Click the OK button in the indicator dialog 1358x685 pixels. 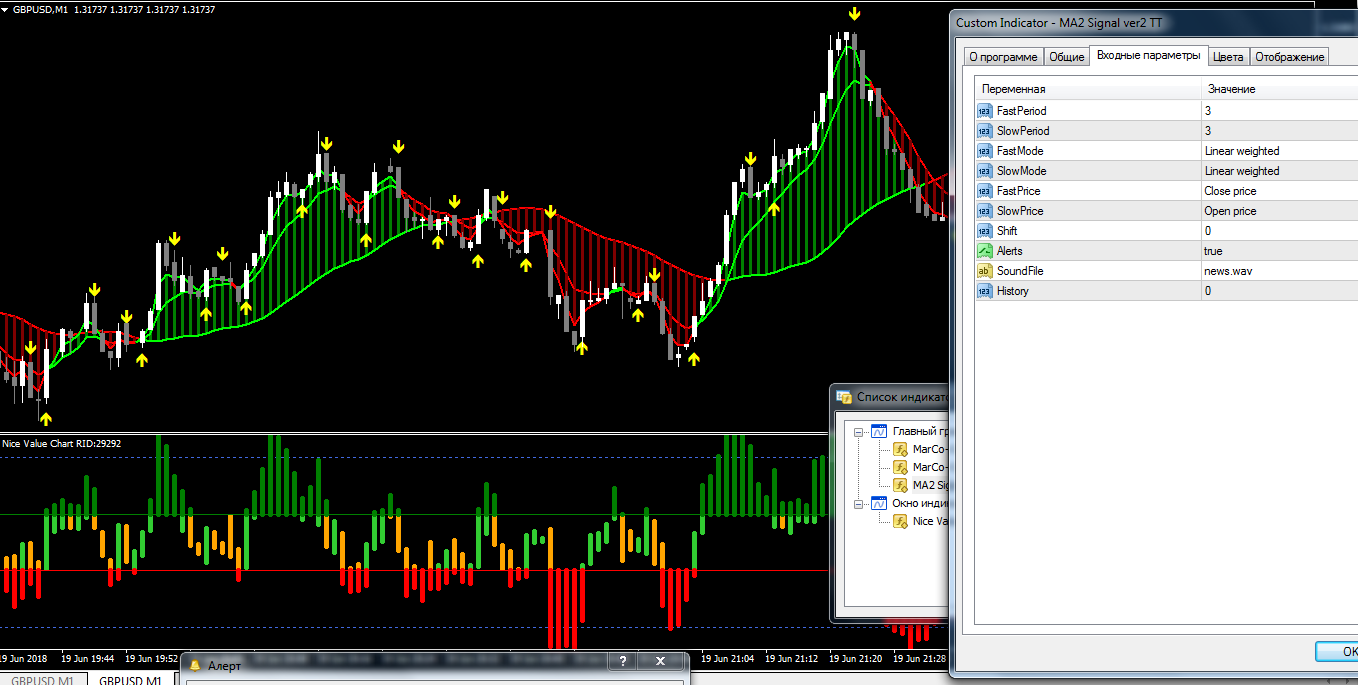click(1336, 652)
